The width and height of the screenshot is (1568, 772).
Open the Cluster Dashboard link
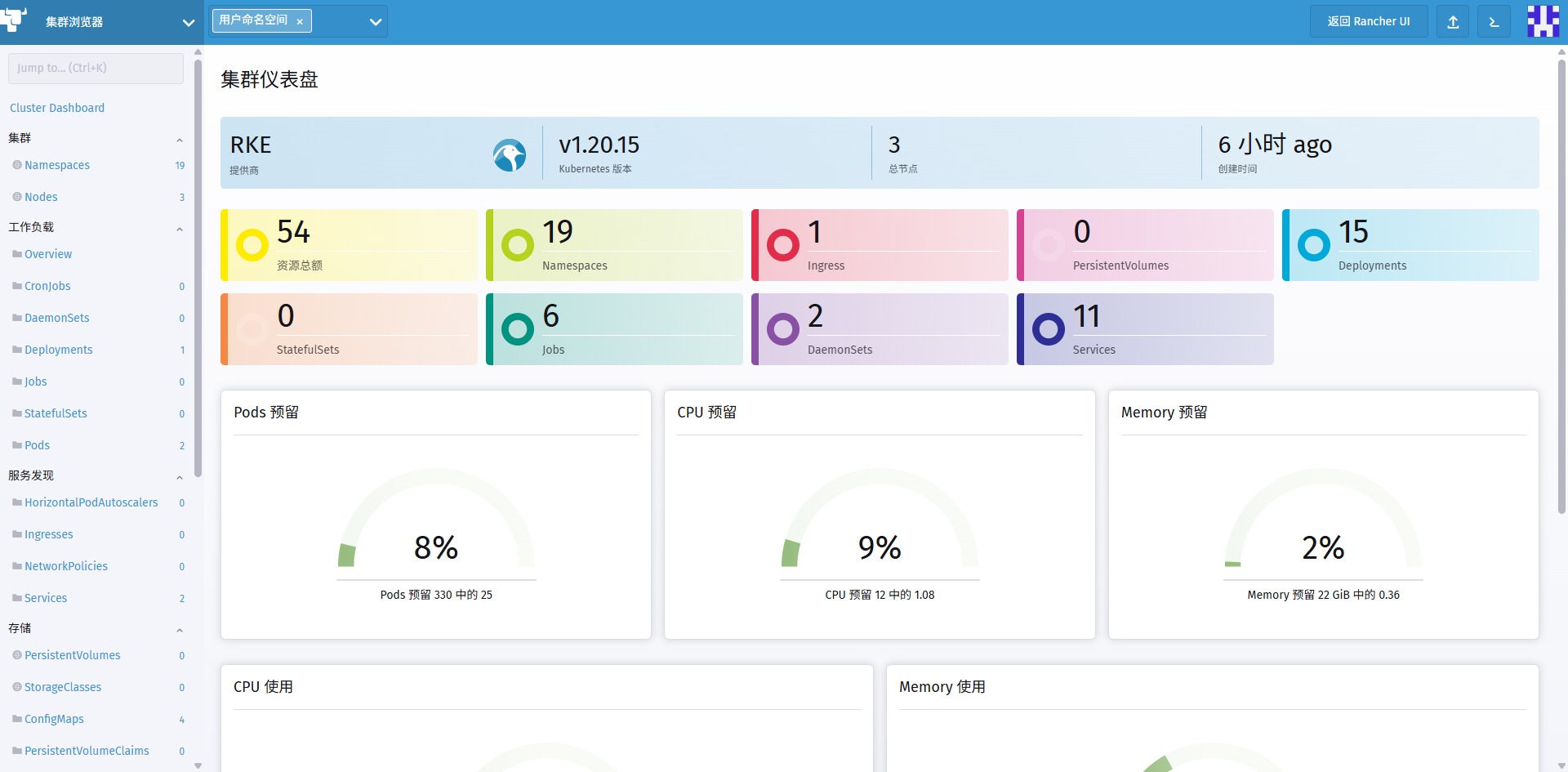pos(57,108)
